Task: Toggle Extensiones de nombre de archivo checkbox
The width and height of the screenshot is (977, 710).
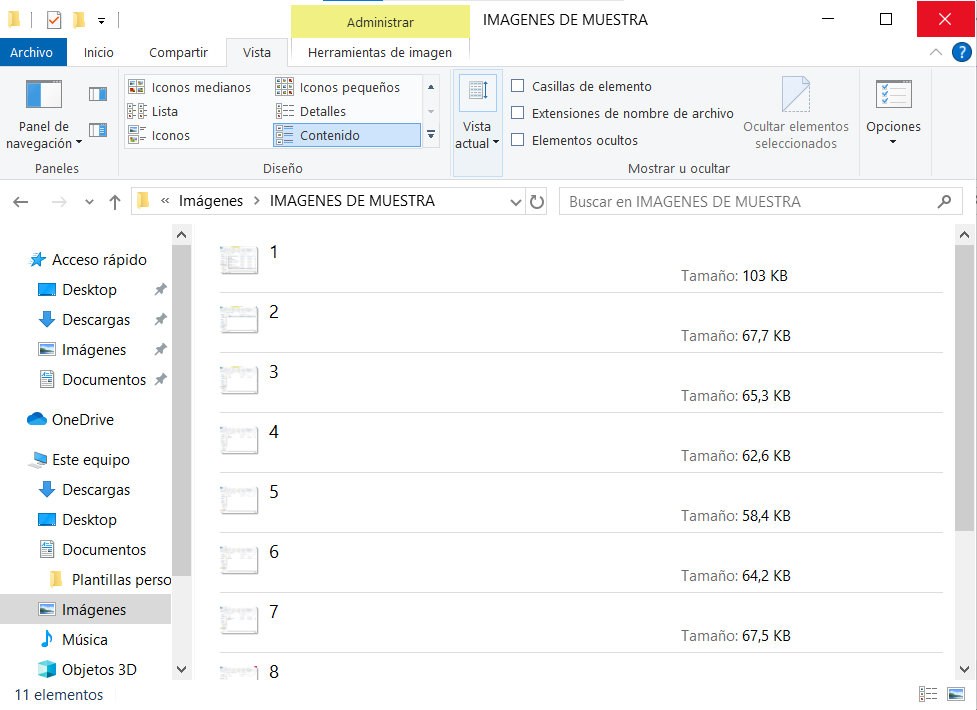Action: (518, 113)
